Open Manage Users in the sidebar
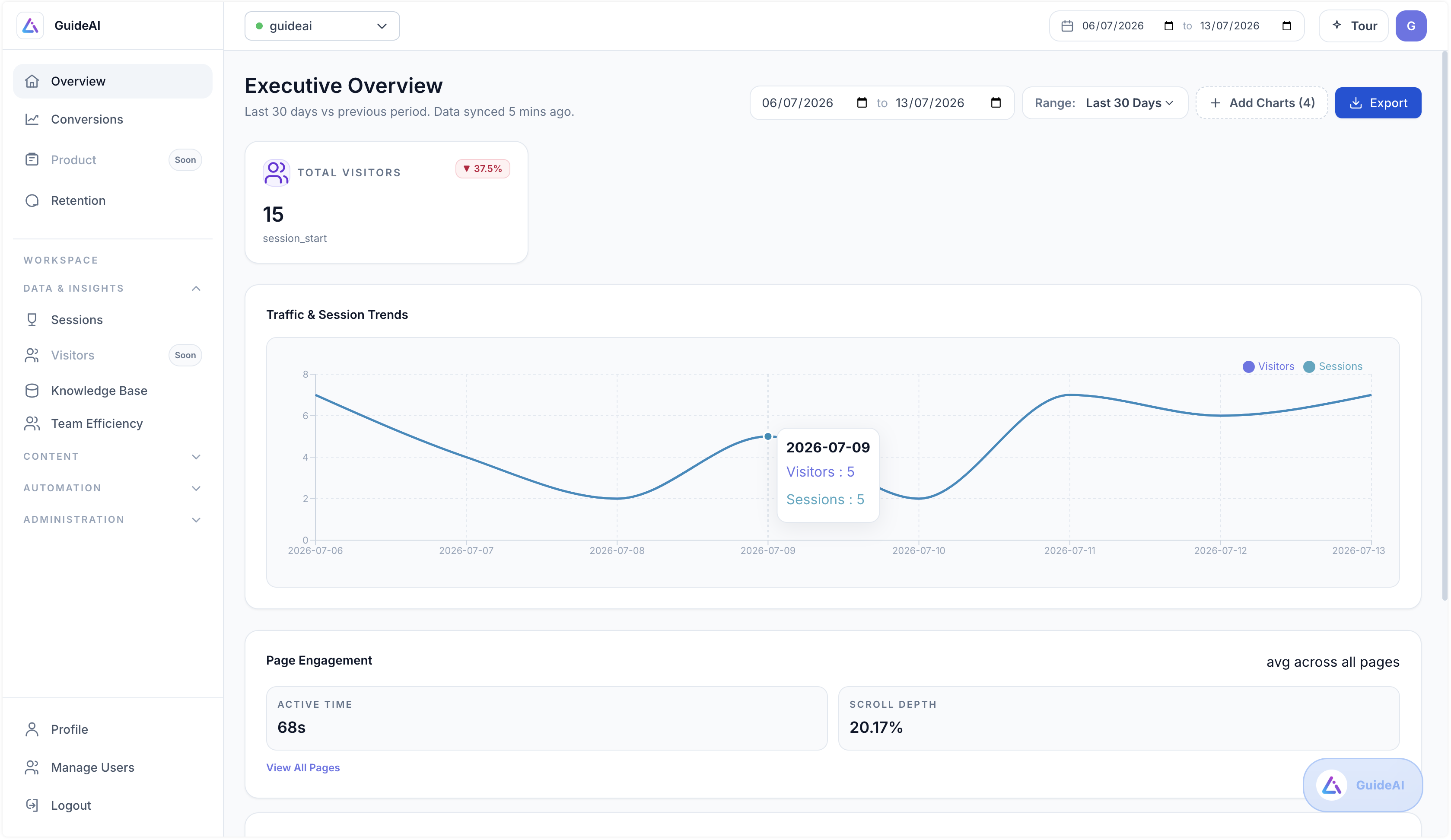The image size is (1451, 840). click(112, 767)
